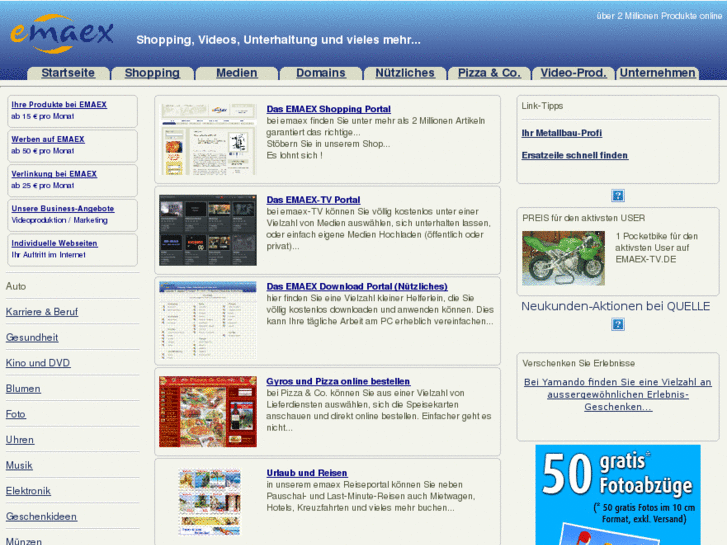Open the Gesundheit category
Screen dimensions: 727x545
click(x=32, y=337)
